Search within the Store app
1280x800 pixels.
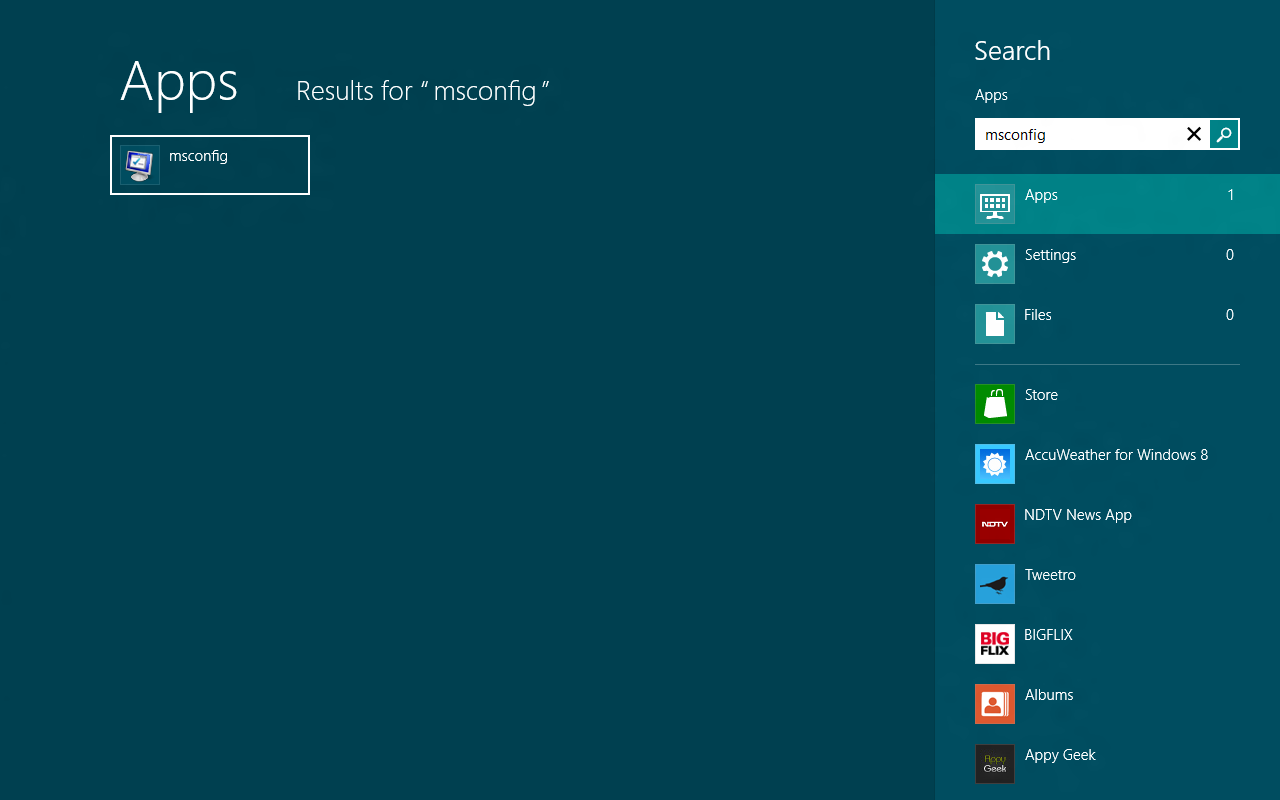(1041, 395)
